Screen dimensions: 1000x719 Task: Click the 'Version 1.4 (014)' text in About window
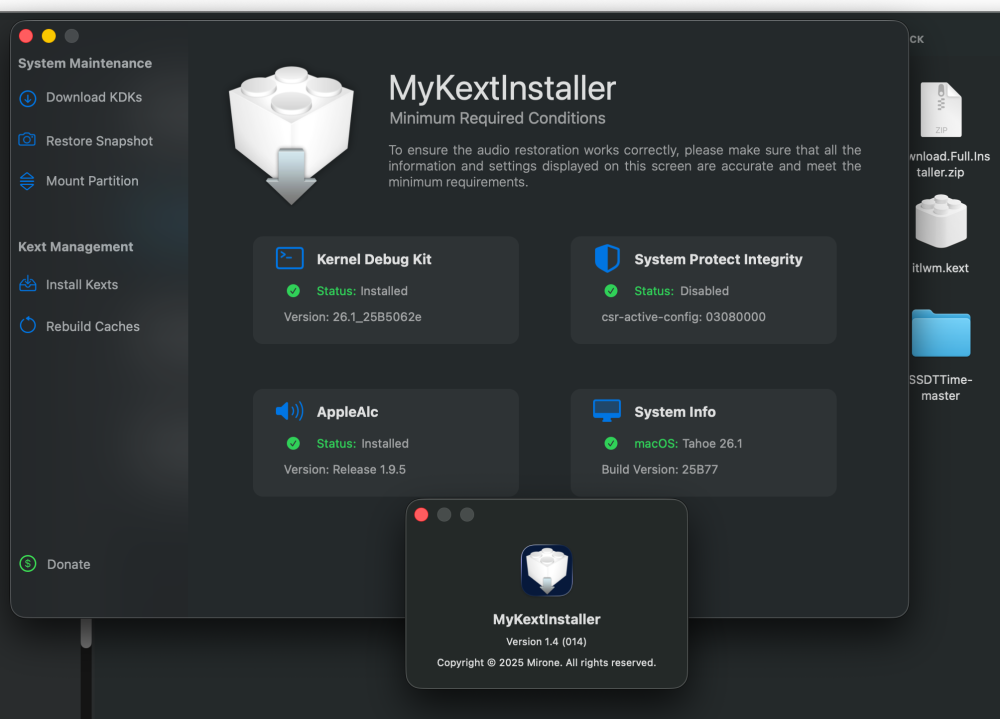click(547, 642)
